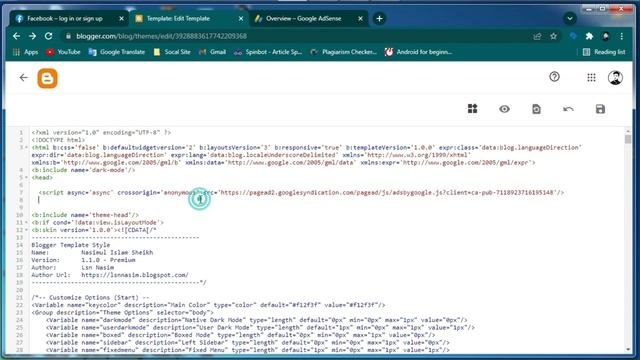Click the b:include name='theme-head' line
Image resolution: width=640 pixels, height=360 pixels.
85,215
